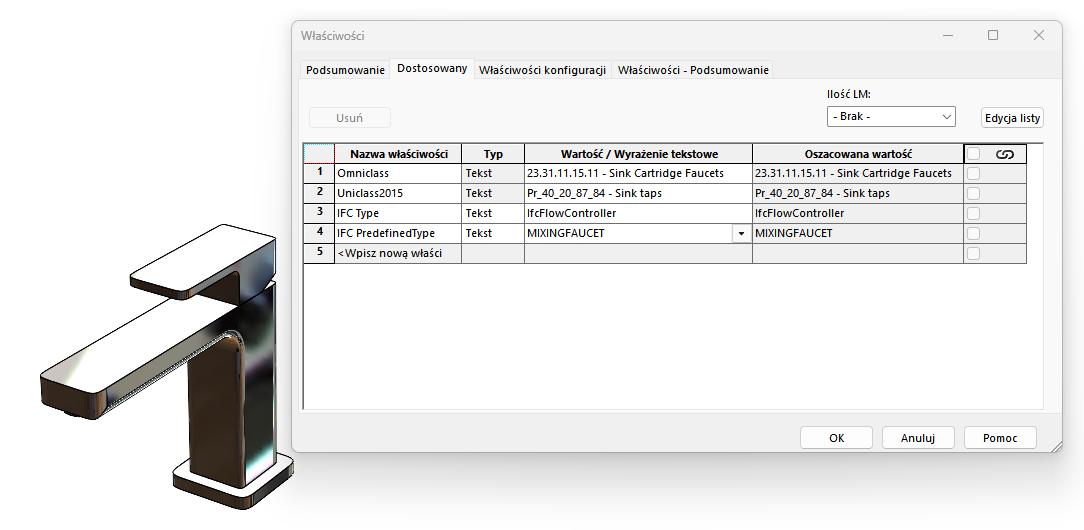The image size is (1084, 530).
Task: Minimize the Właściwości dialog window
Action: click(947, 35)
